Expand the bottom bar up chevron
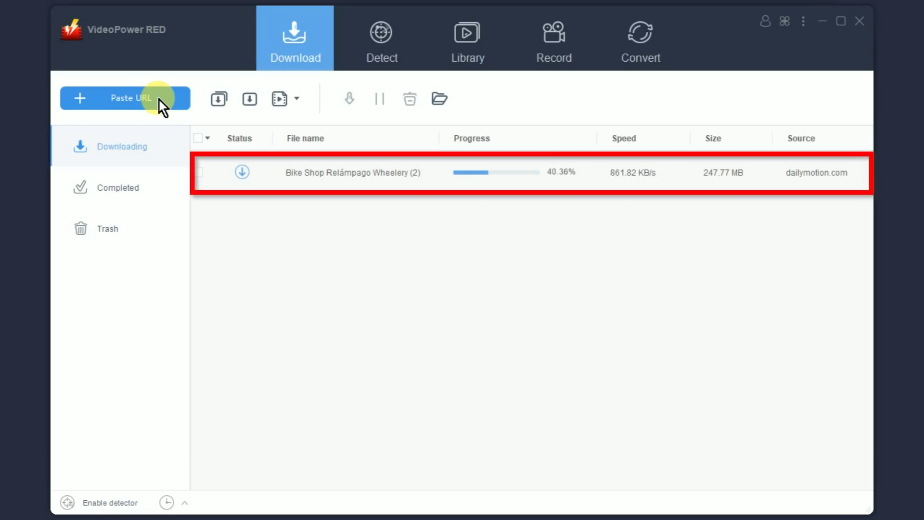 tap(184, 503)
